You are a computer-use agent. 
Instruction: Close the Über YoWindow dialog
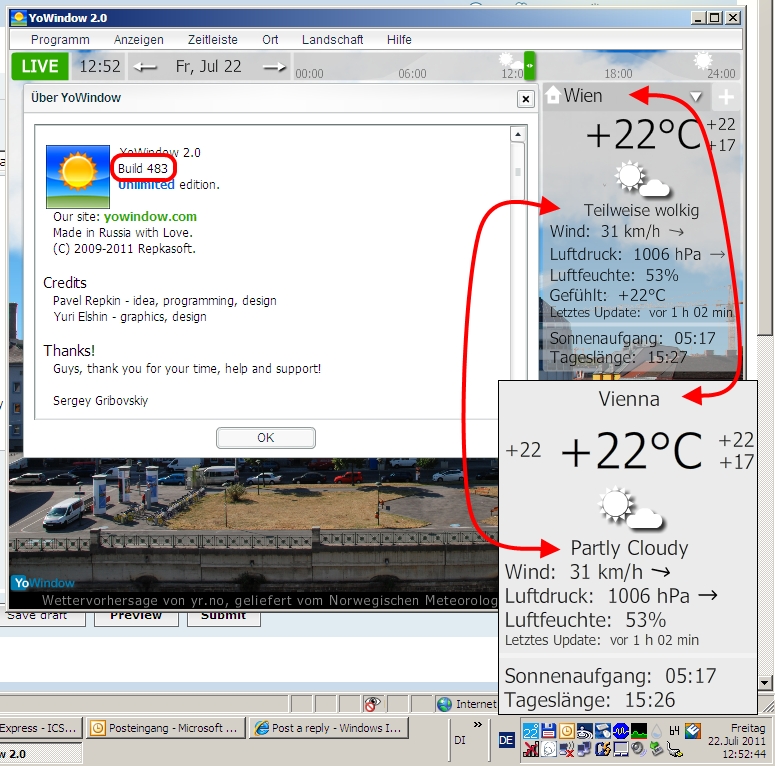pyautogui.click(x=525, y=99)
